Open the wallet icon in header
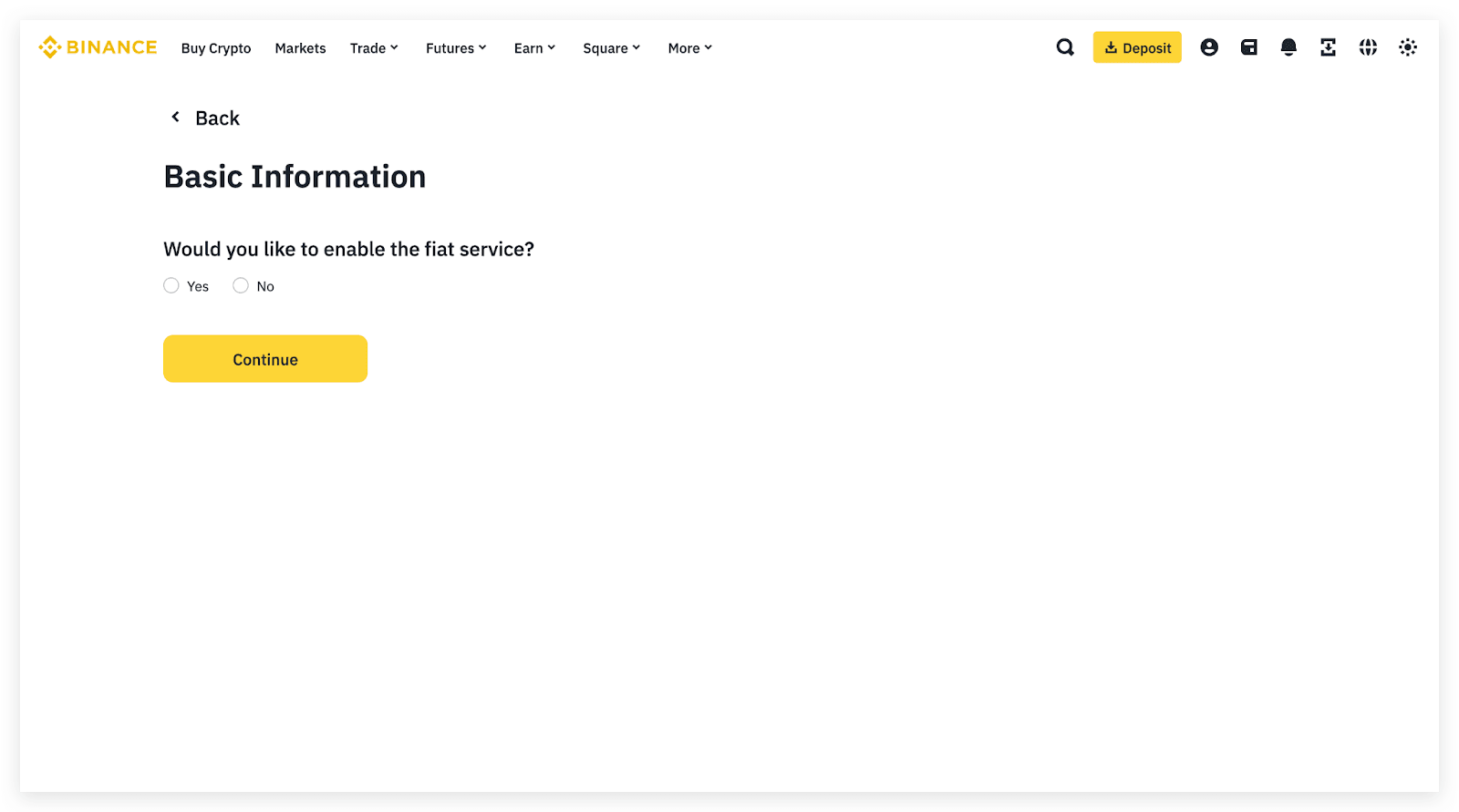The image size is (1459, 812). (1248, 47)
